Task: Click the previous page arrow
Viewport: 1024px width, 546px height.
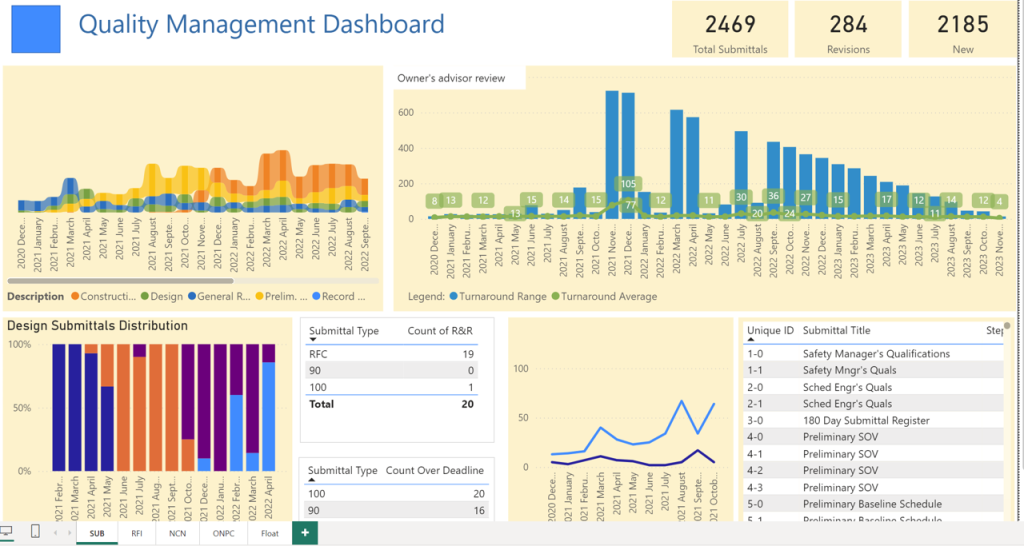Action: 56,534
